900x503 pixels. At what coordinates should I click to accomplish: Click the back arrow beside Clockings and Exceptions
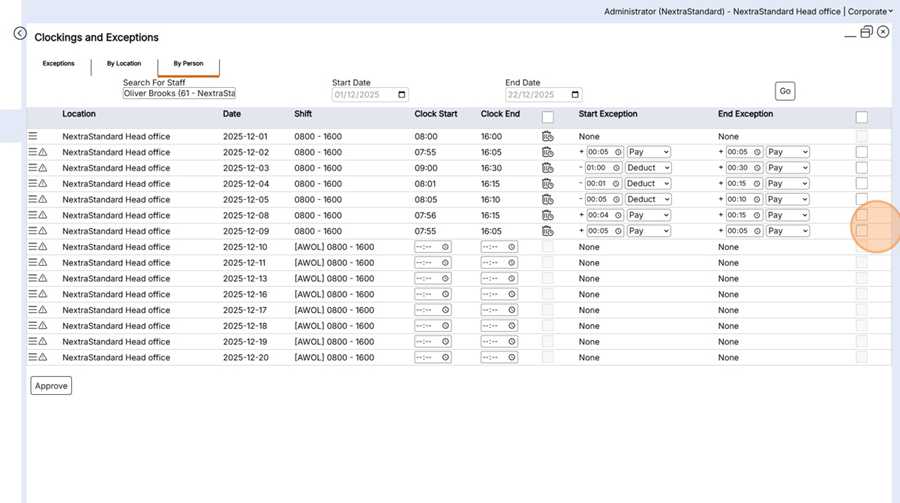coord(20,33)
